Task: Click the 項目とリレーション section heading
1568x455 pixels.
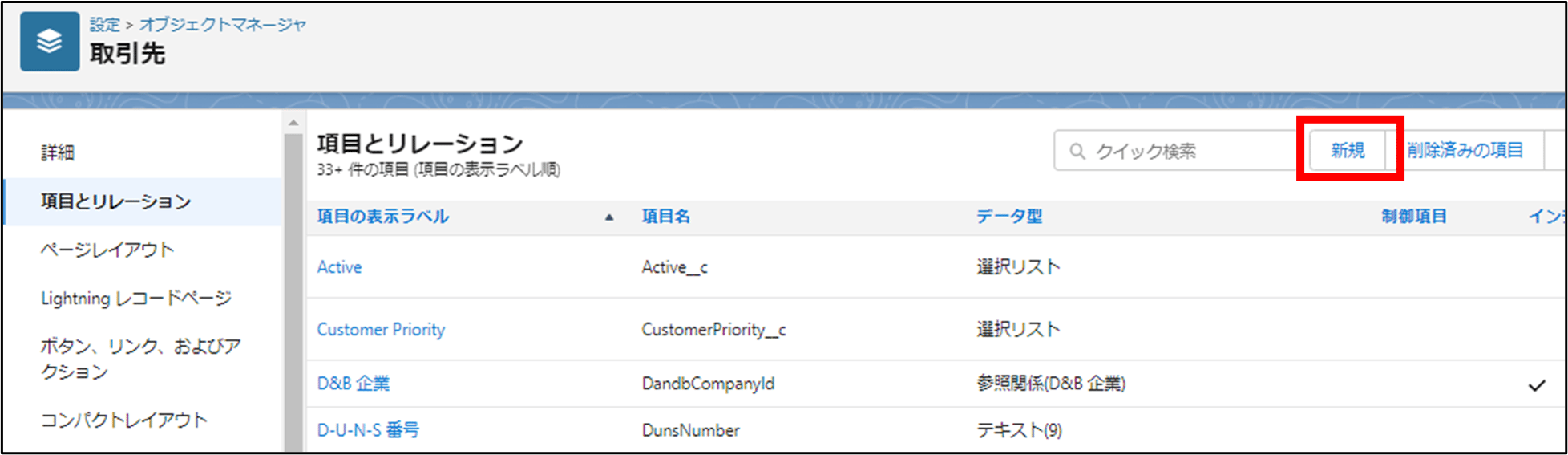Action: 420,144
